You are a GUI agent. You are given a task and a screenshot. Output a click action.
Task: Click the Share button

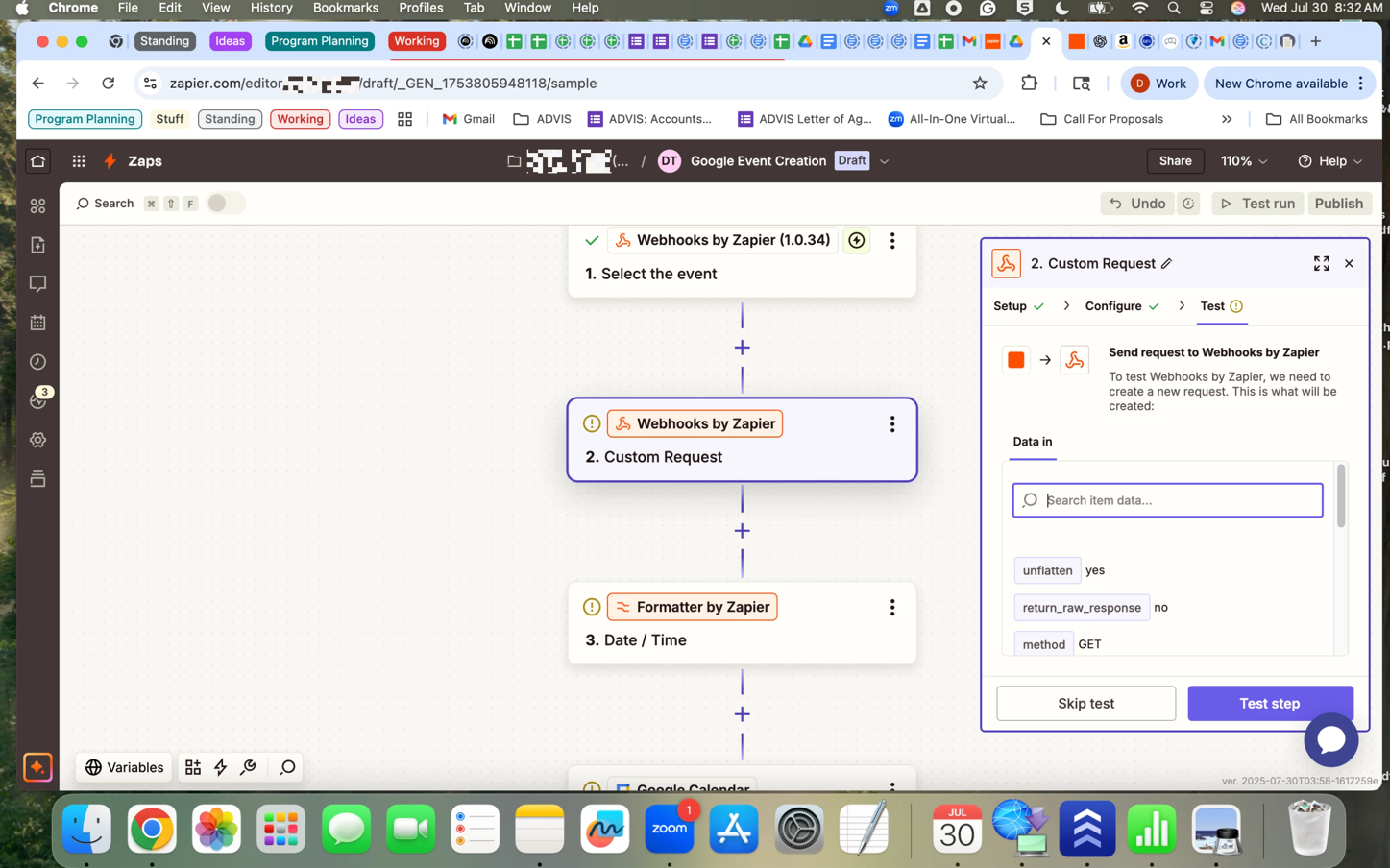(1175, 161)
